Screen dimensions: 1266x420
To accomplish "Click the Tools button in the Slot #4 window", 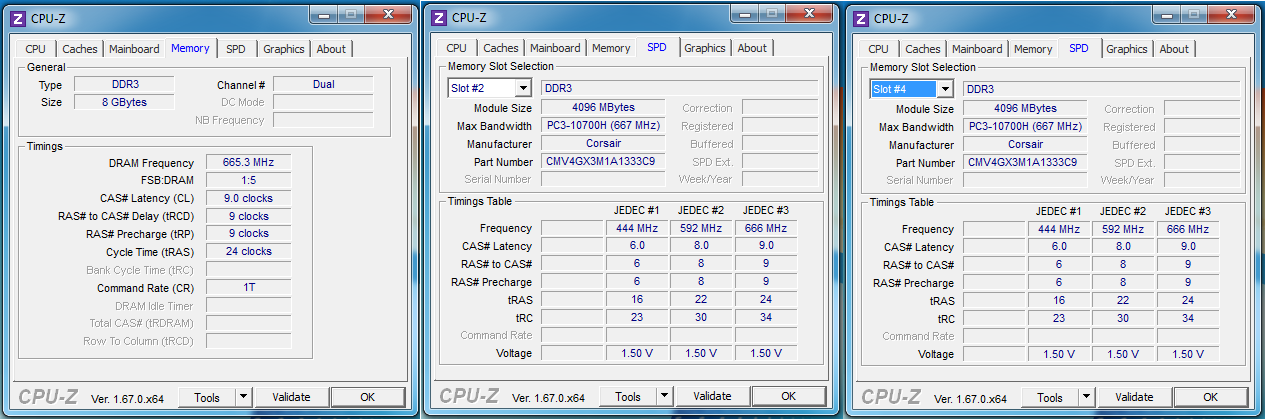I will pyautogui.click(x=1050, y=398).
